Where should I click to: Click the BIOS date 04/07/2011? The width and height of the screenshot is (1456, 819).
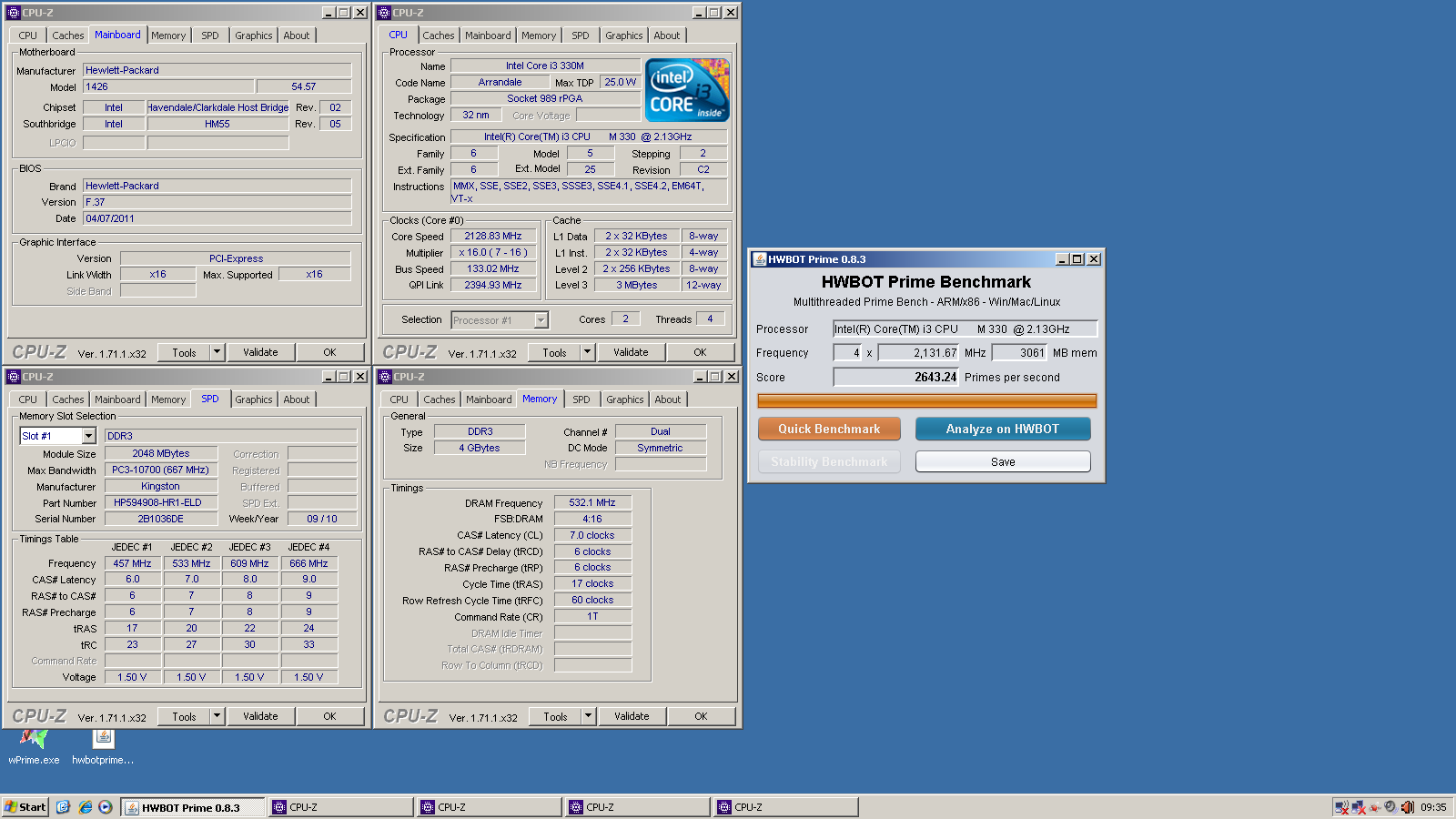pyautogui.click(x=217, y=218)
